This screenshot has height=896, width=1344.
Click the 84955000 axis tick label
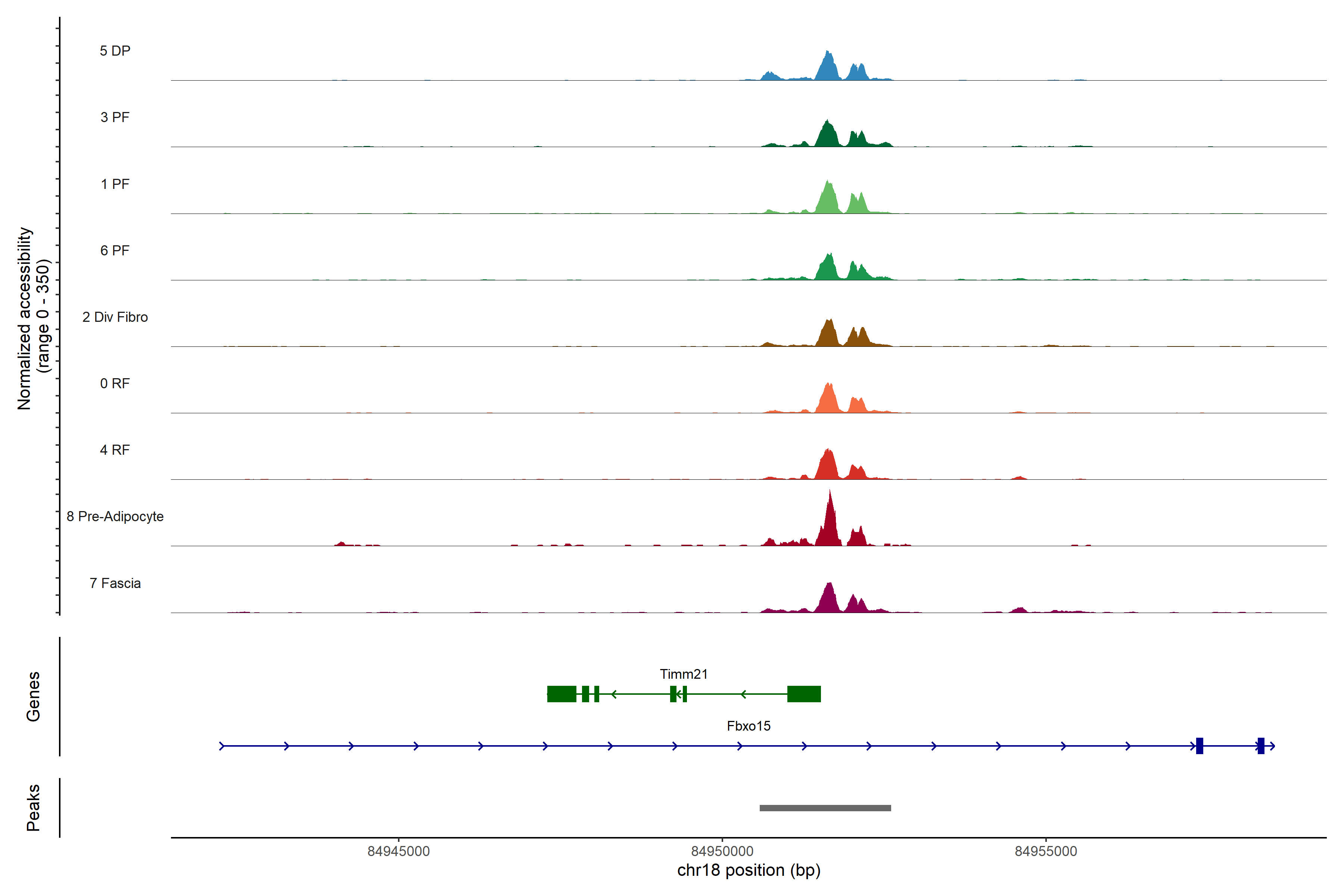coord(1046,851)
